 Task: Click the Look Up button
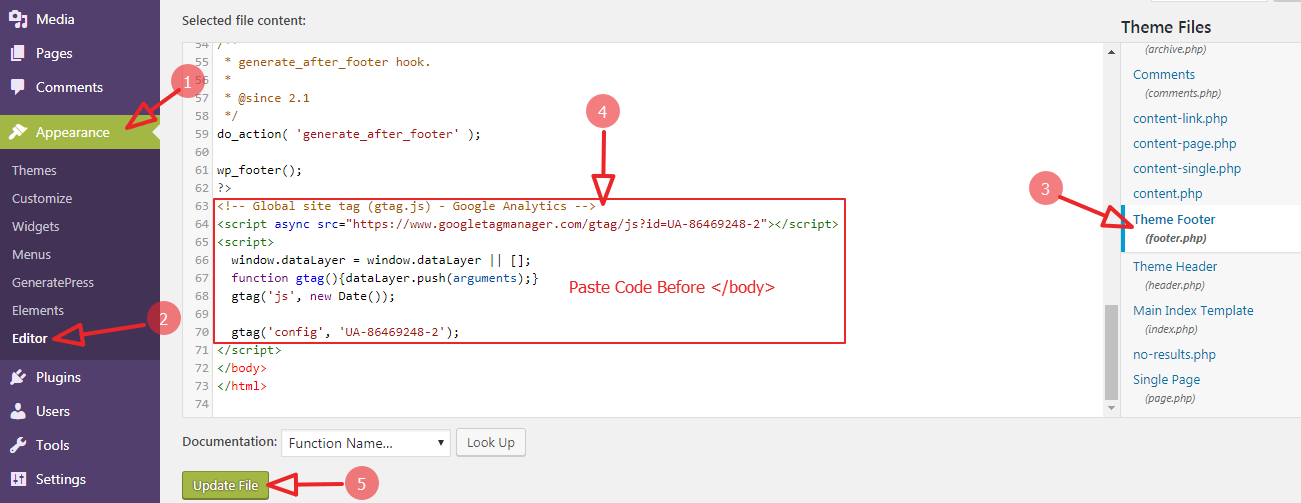pyautogui.click(x=491, y=442)
